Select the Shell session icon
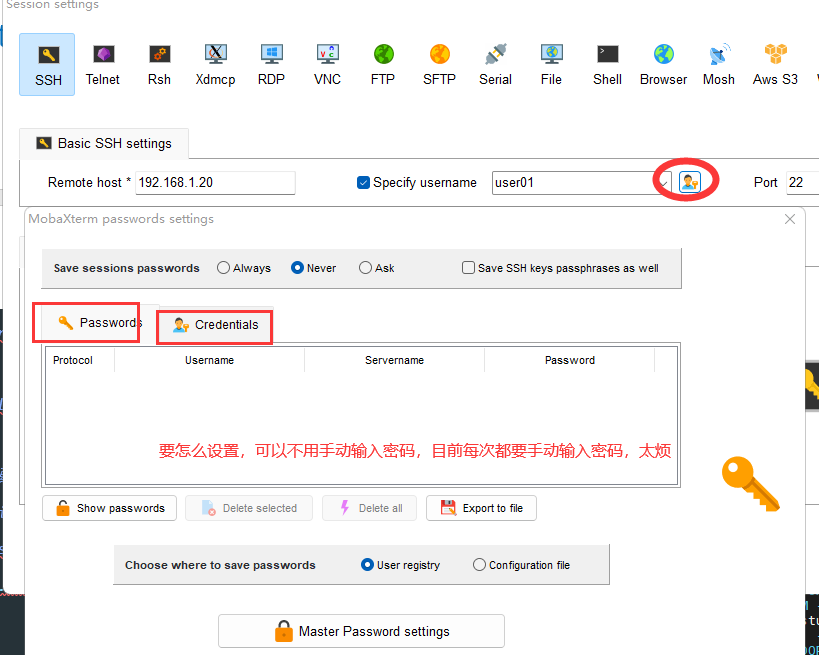Viewport: 819px width, 655px height. point(607,65)
